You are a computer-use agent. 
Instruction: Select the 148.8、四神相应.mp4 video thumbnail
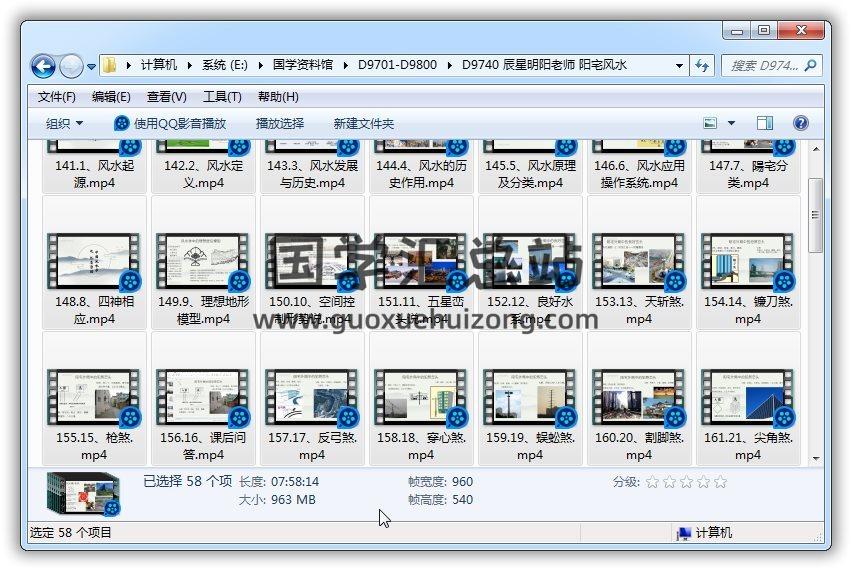(x=94, y=263)
